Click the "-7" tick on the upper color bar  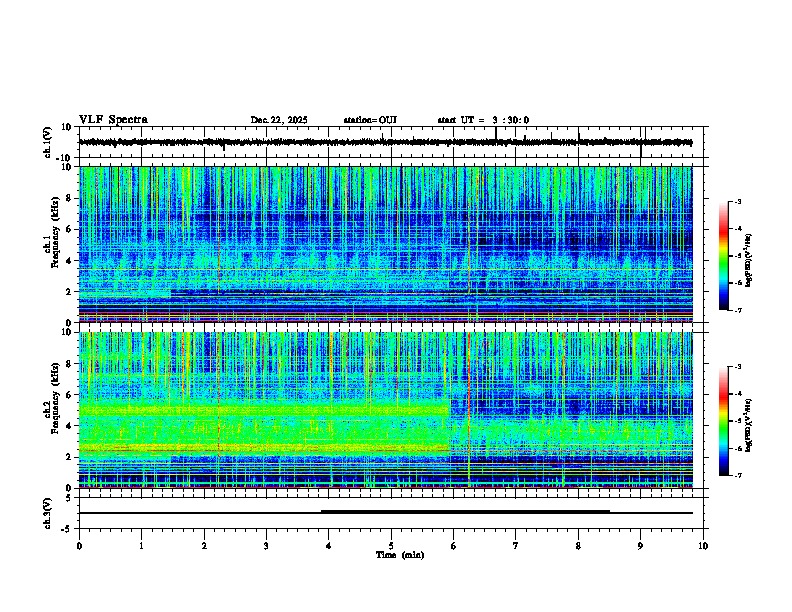(737, 310)
